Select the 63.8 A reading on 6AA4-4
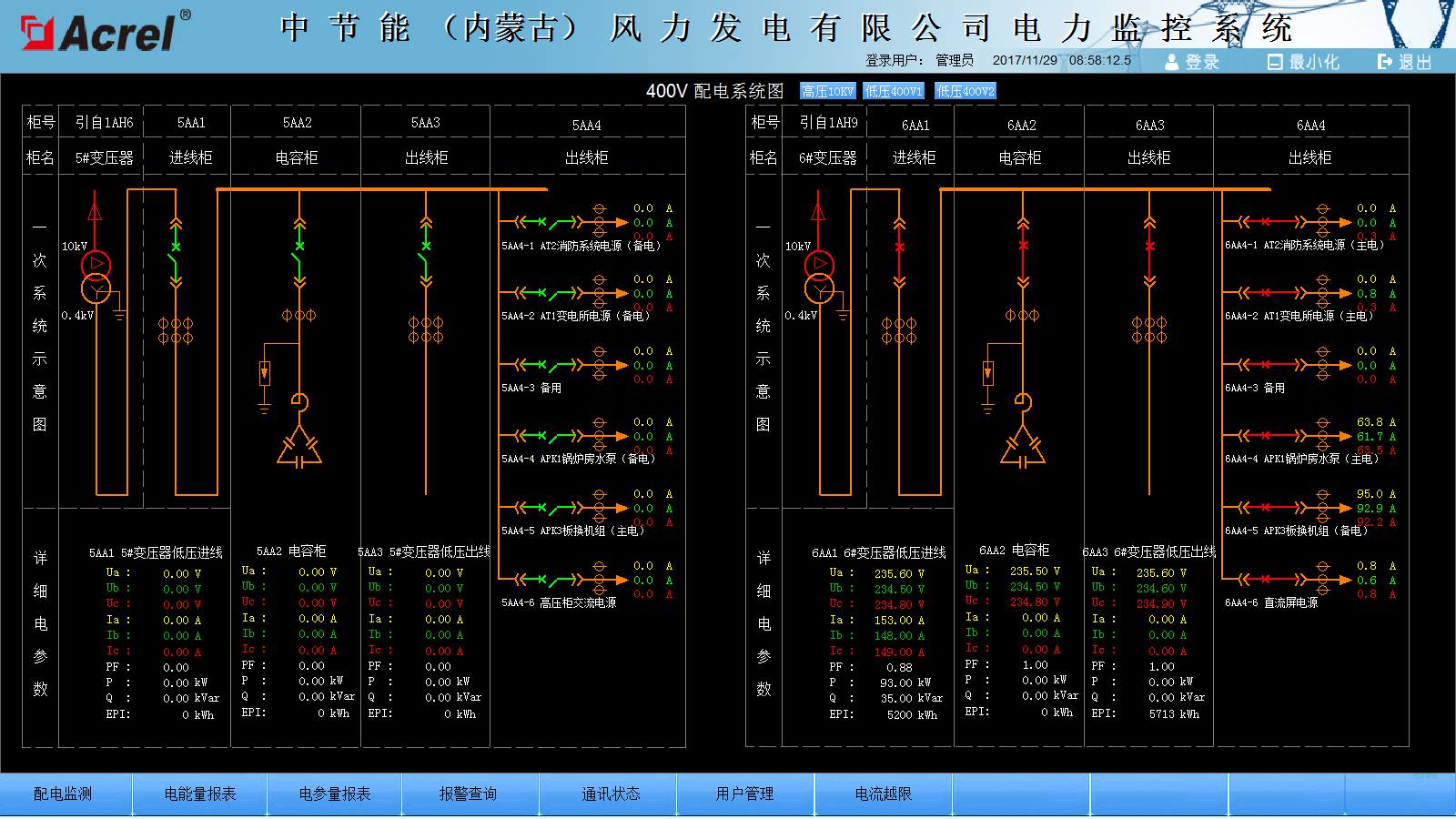The image size is (1456, 819). pos(1376,422)
